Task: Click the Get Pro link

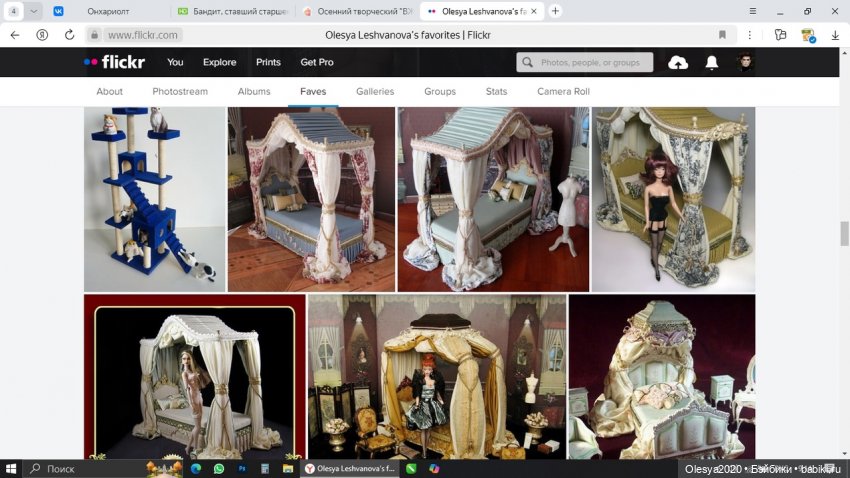Action: [317, 62]
